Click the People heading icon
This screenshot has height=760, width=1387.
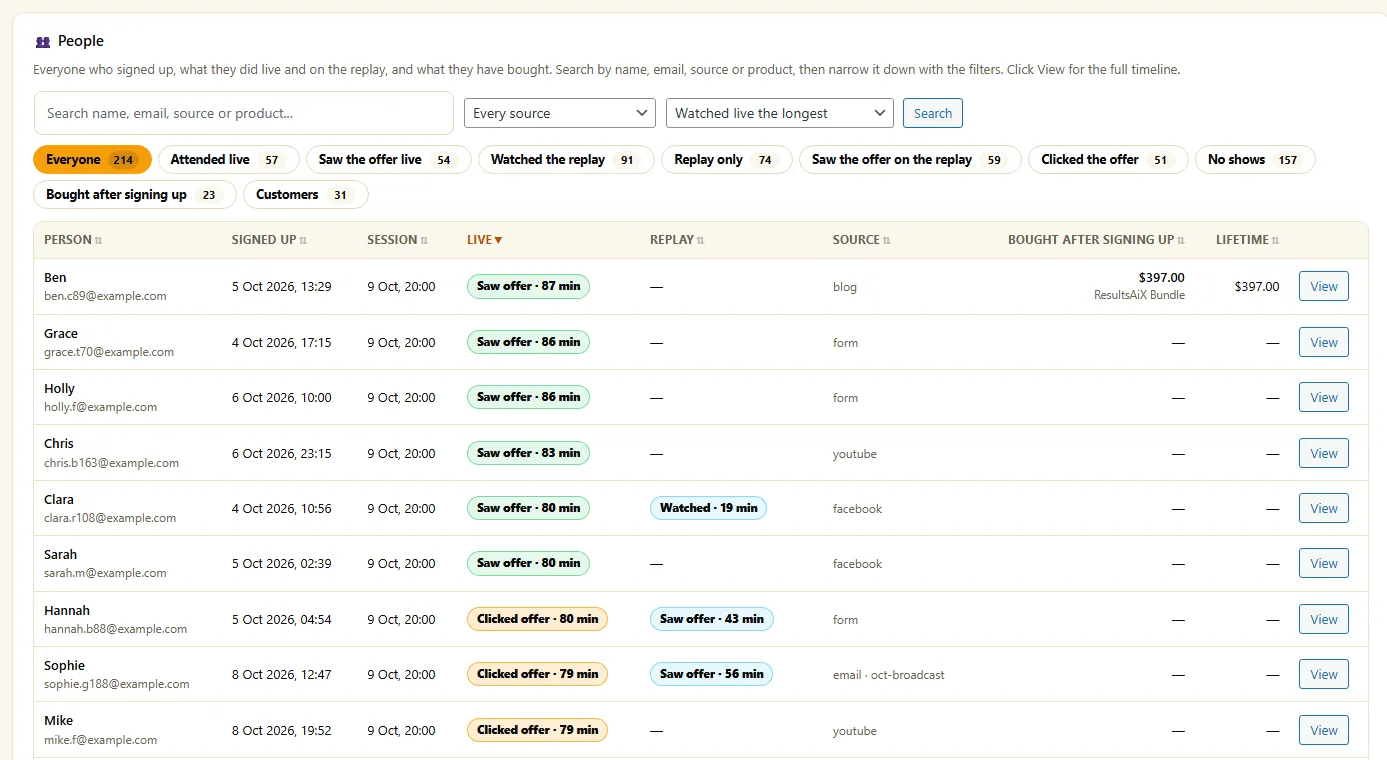[x=42, y=42]
